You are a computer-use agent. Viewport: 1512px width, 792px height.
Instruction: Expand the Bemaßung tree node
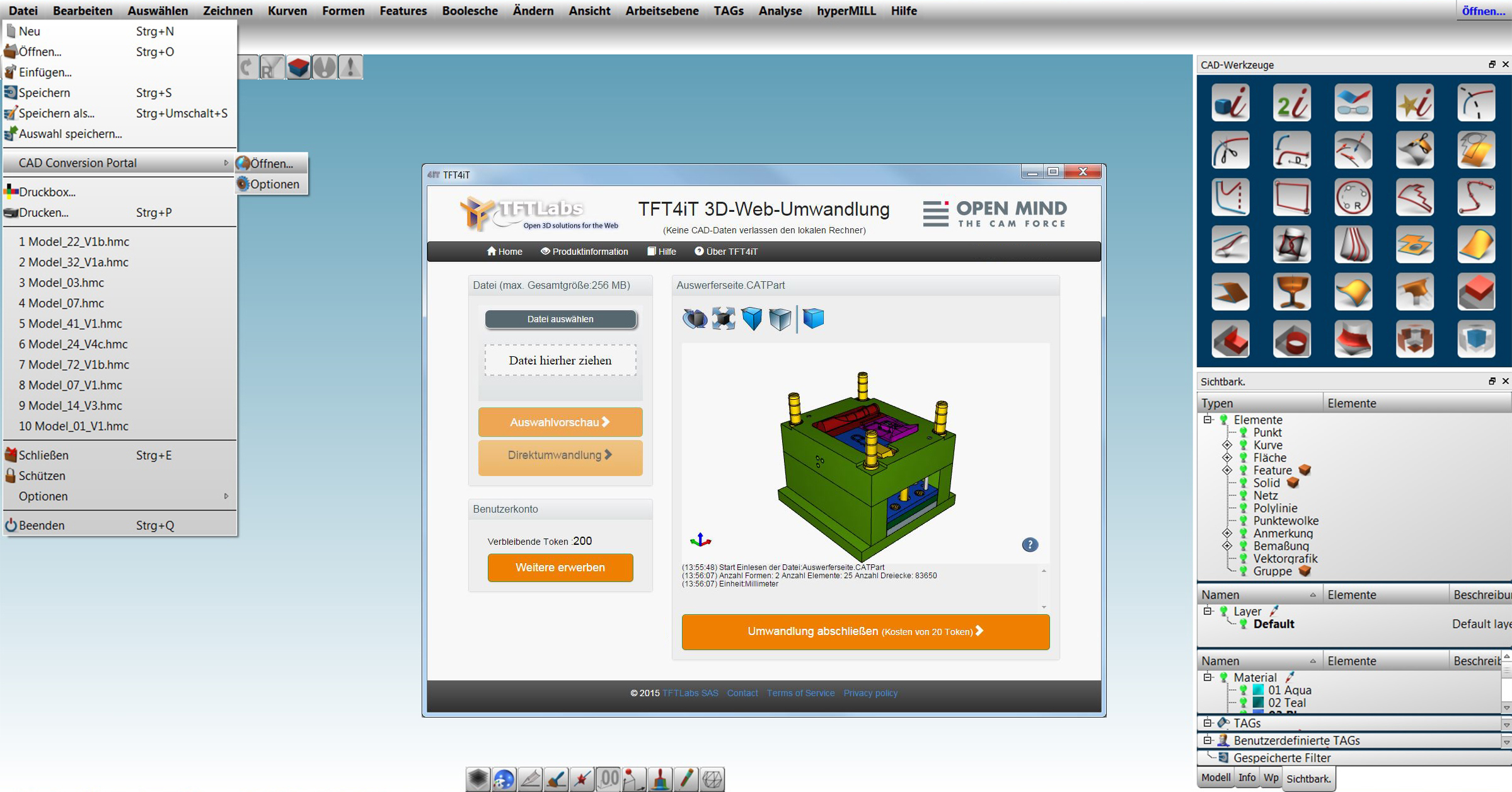(1226, 546)
